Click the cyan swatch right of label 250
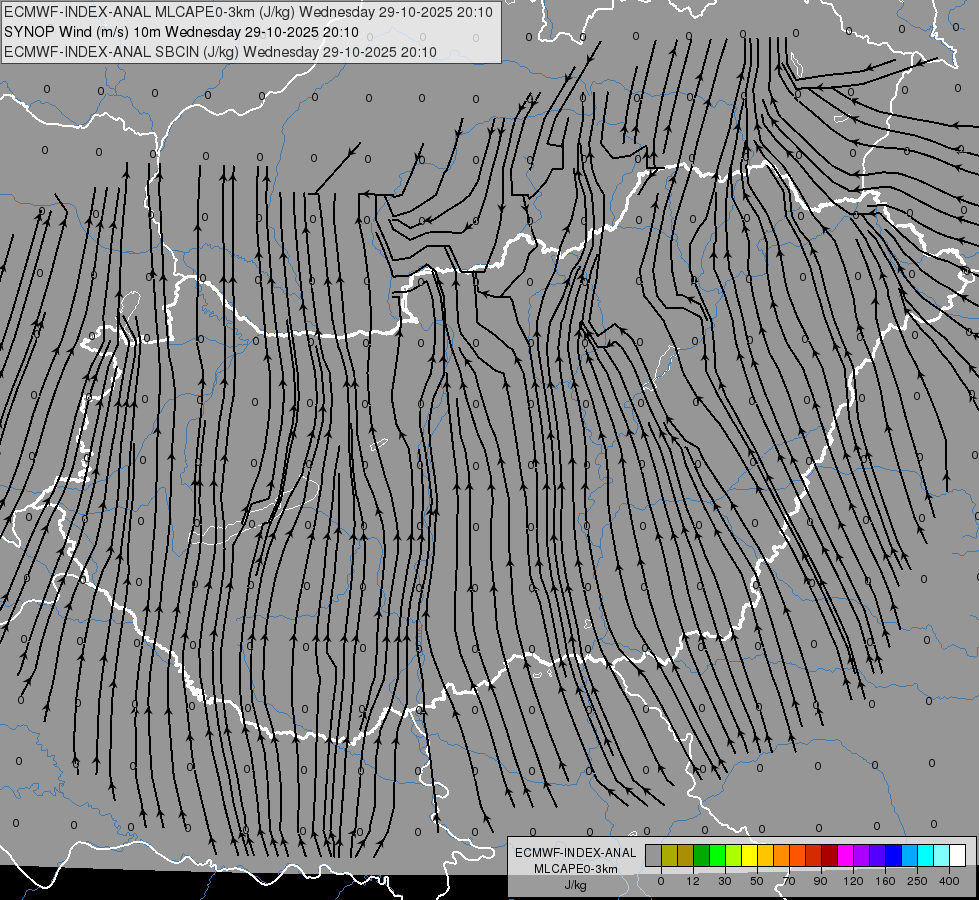This screenshot has height=900, width=979. coord(926,855)
